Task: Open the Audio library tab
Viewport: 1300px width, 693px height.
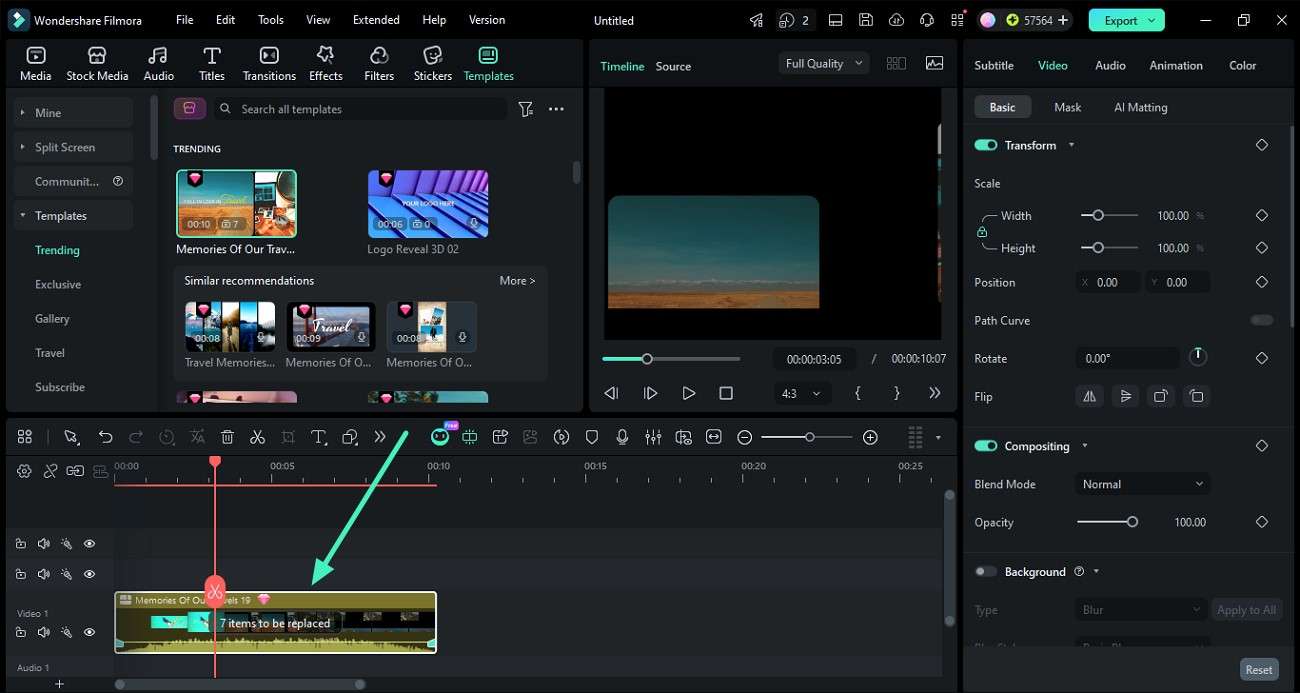Action: [x=158, y=63]
